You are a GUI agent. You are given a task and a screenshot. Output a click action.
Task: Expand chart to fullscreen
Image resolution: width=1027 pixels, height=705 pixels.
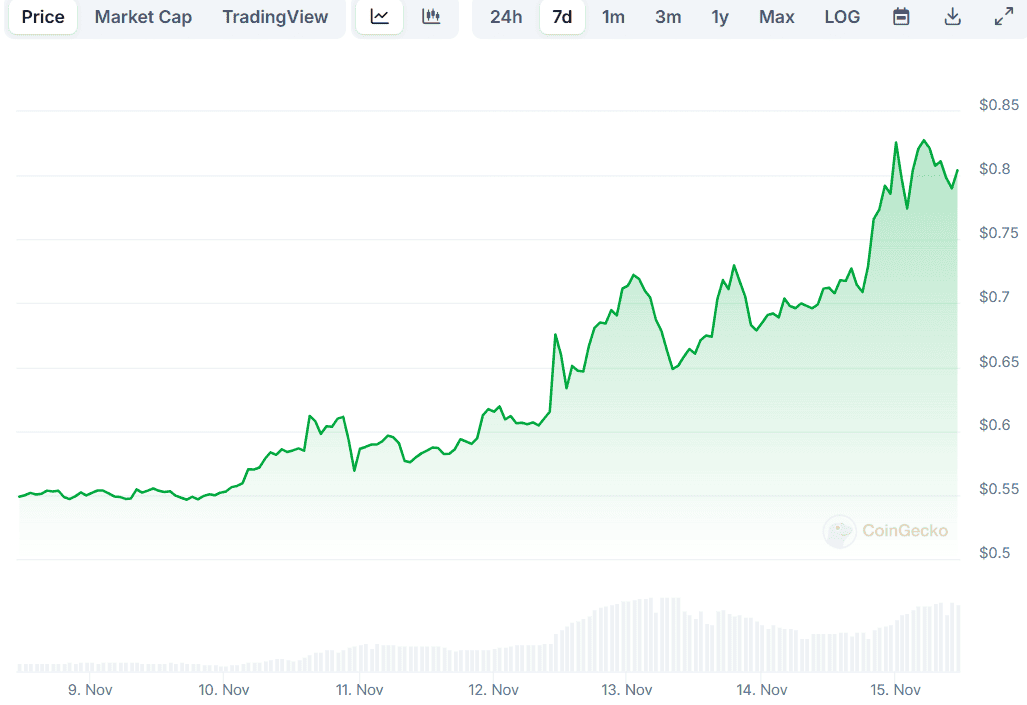pyautogui.click(x=1003, y=17)
